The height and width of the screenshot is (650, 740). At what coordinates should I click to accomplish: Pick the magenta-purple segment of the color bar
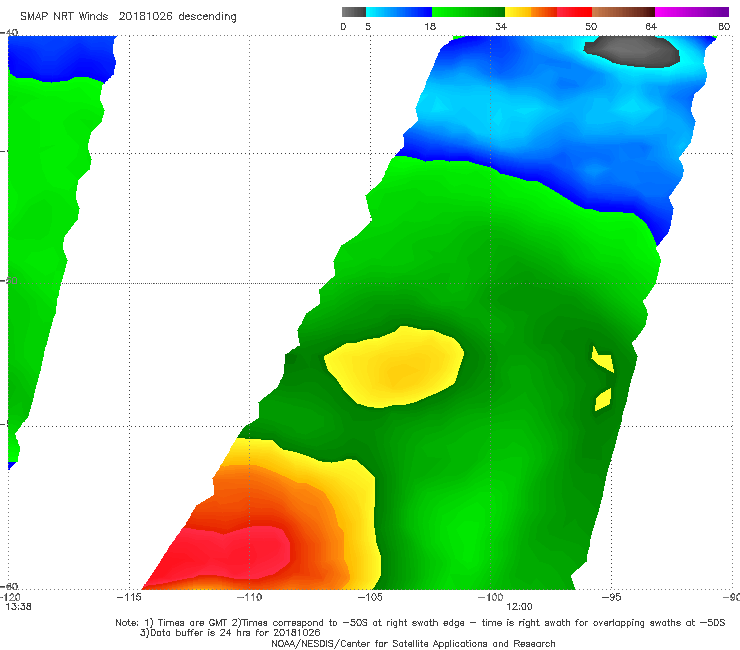click(692, 12)
